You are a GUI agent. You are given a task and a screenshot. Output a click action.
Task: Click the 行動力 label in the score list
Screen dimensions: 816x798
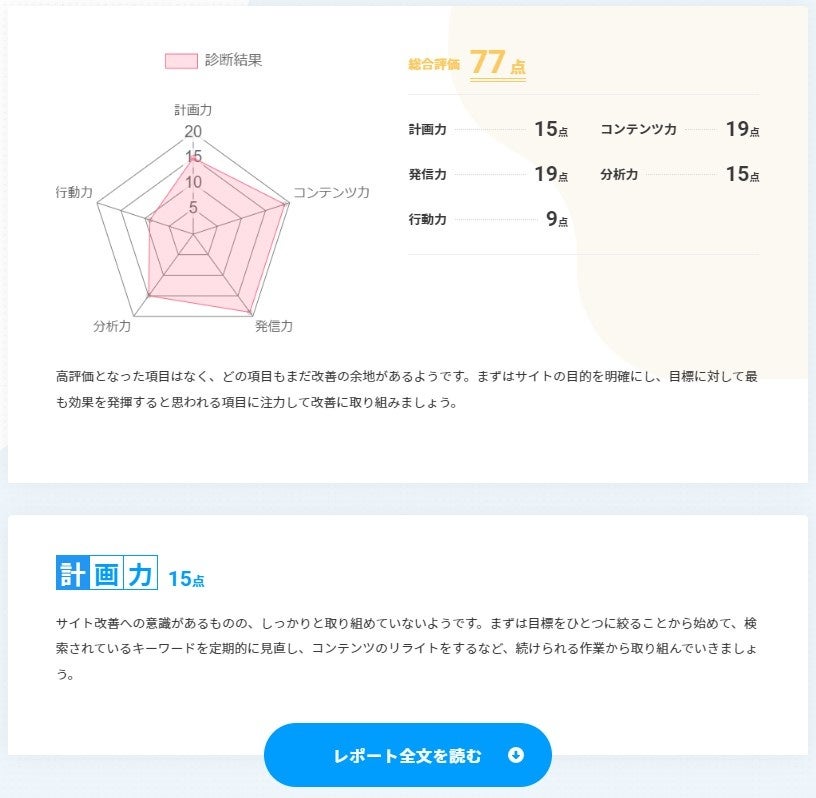click(427, 220)
